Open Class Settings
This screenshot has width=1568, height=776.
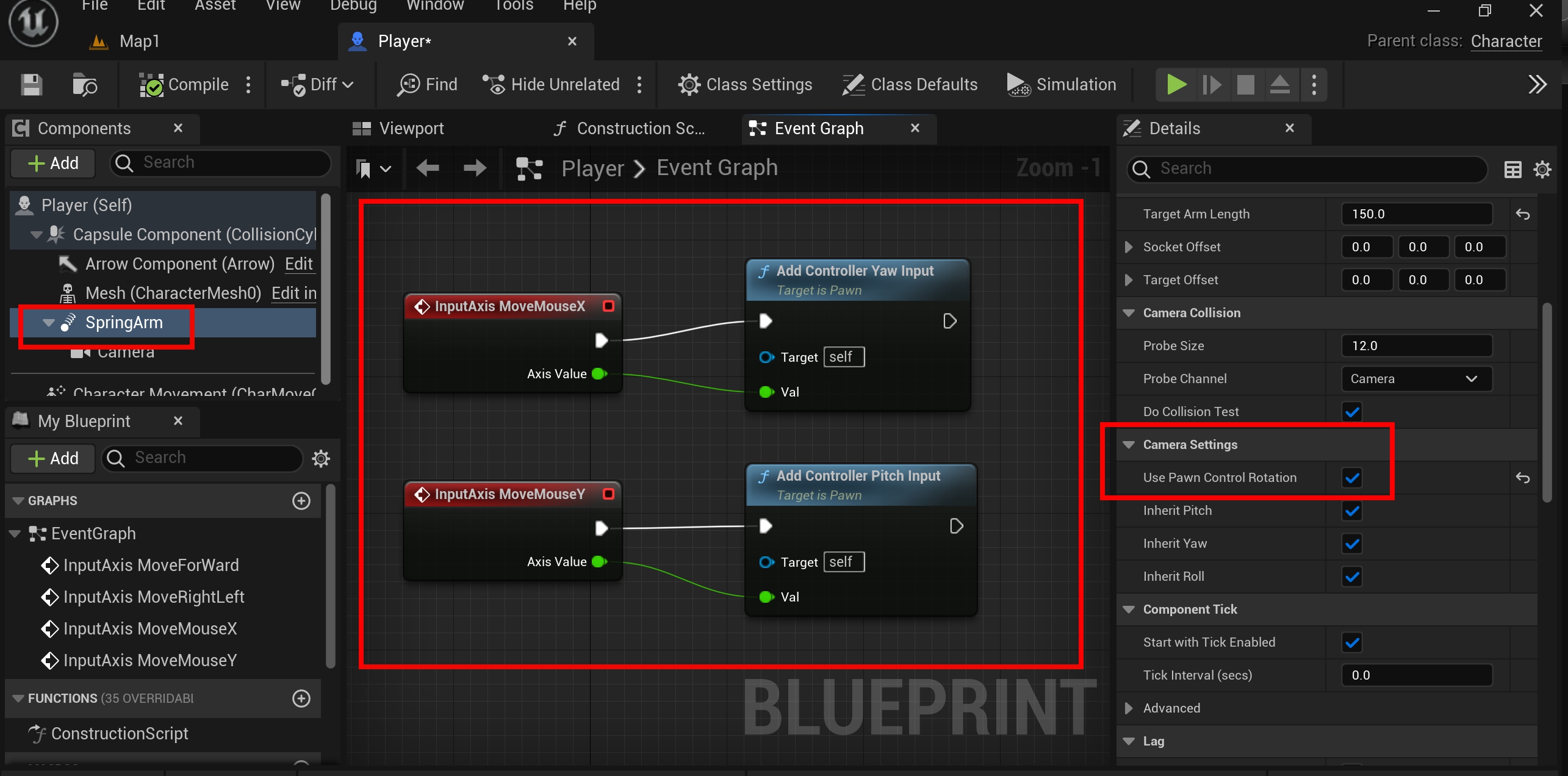745,85
